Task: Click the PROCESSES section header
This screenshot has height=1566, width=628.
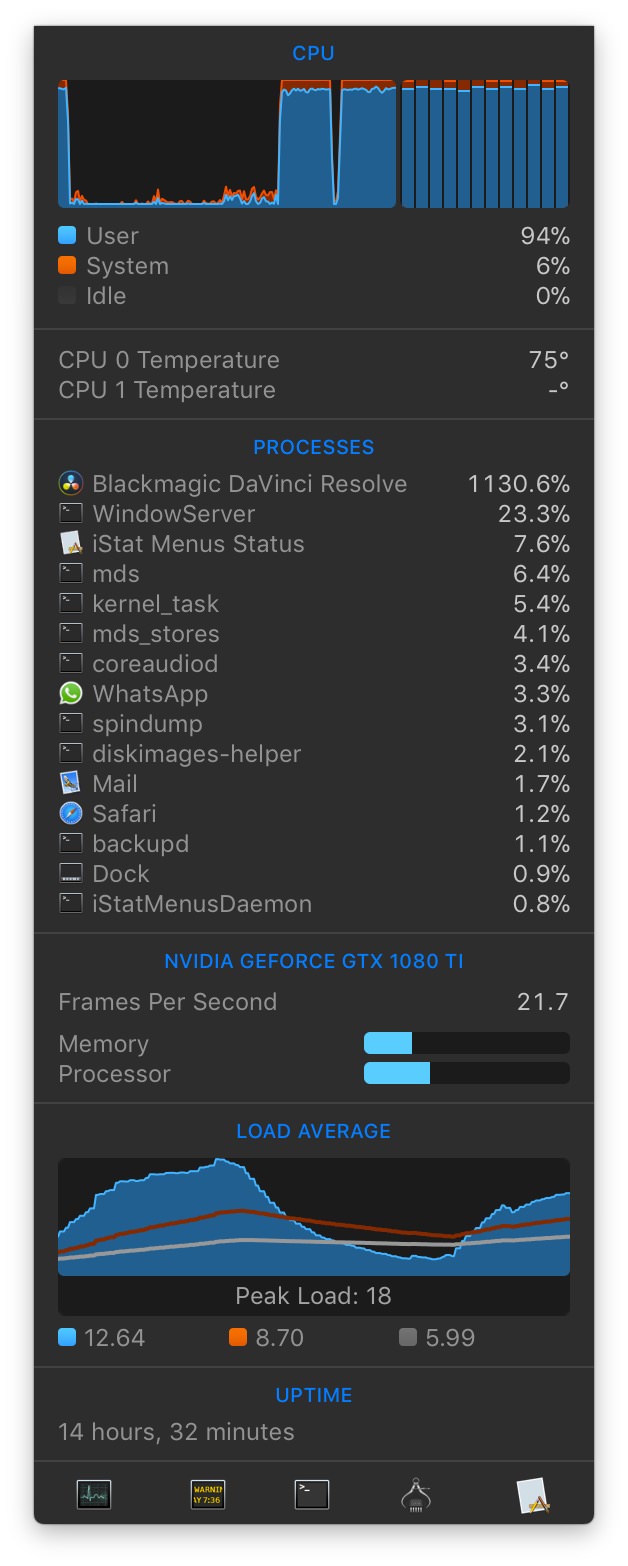Action: [x=313, y=447]
